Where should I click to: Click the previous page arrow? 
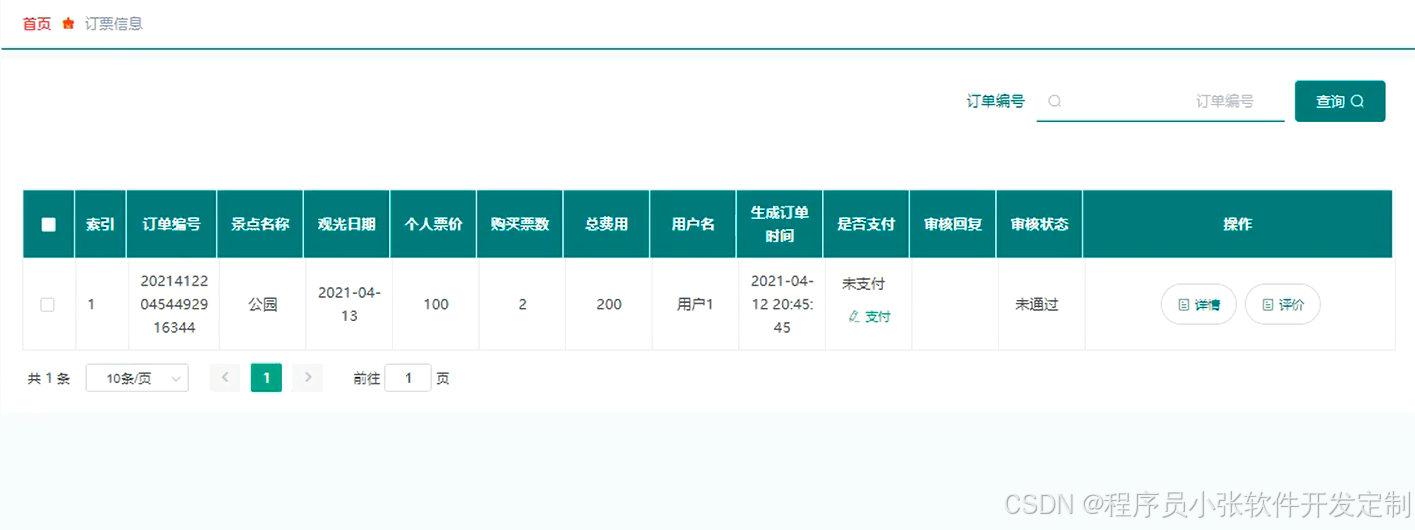pos(224,377)
